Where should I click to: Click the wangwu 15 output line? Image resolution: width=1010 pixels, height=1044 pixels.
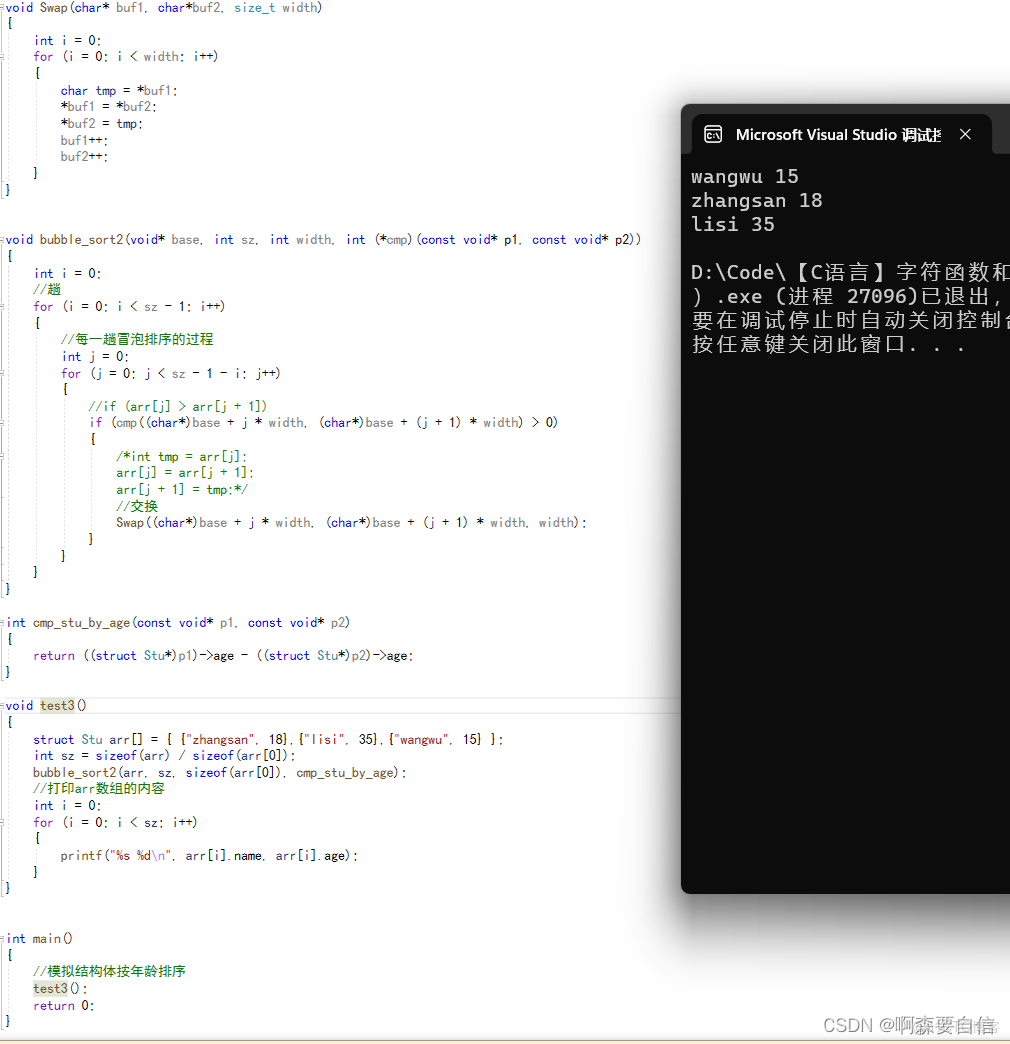pos(745,176)
